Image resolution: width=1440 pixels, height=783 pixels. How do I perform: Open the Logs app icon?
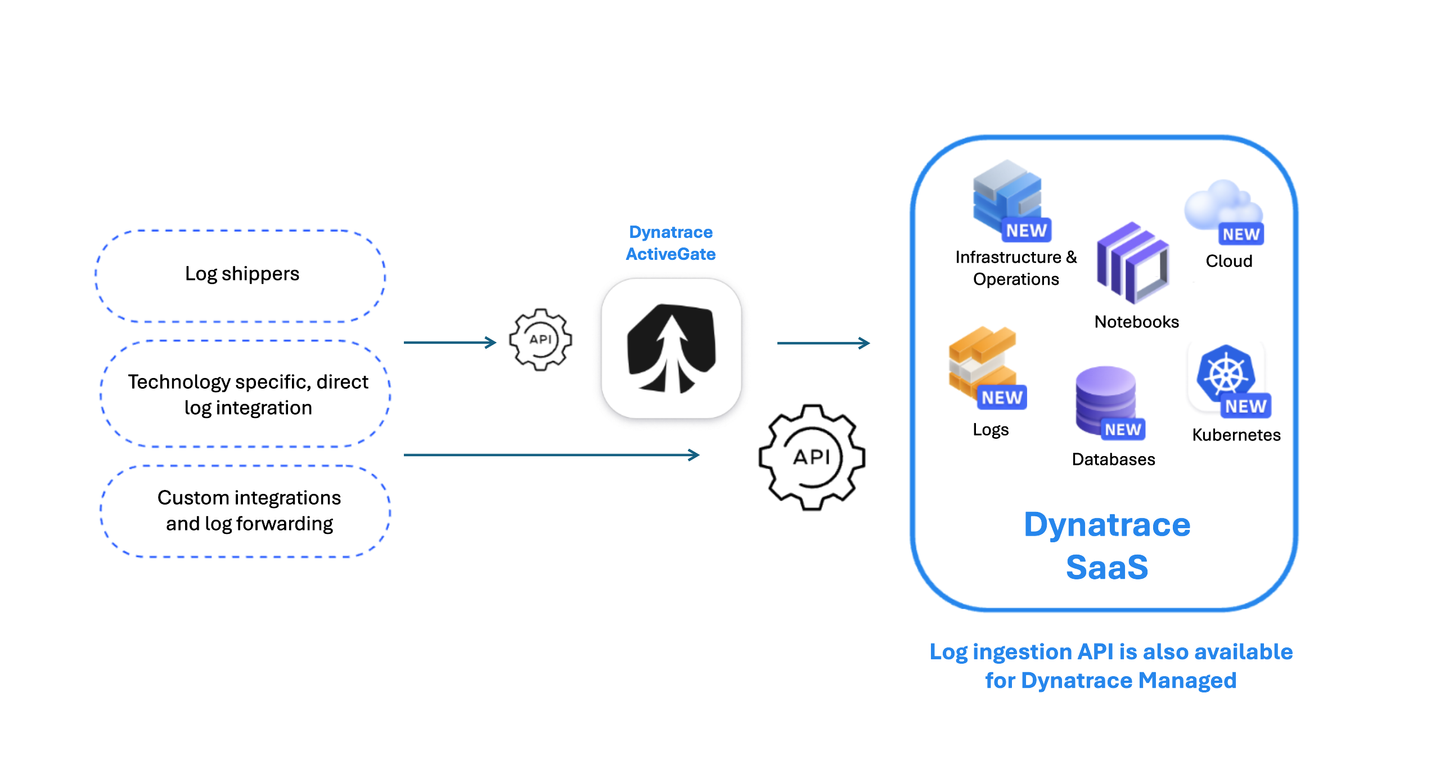(986, 369)
